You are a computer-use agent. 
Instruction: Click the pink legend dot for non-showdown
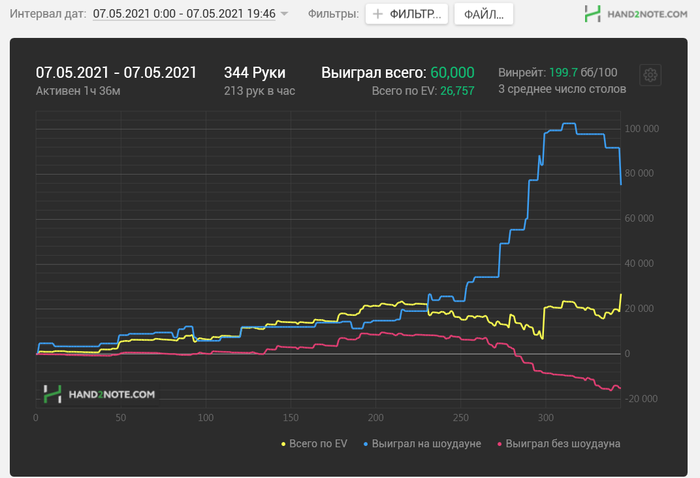pyautogui.click(x=500, y=445)
